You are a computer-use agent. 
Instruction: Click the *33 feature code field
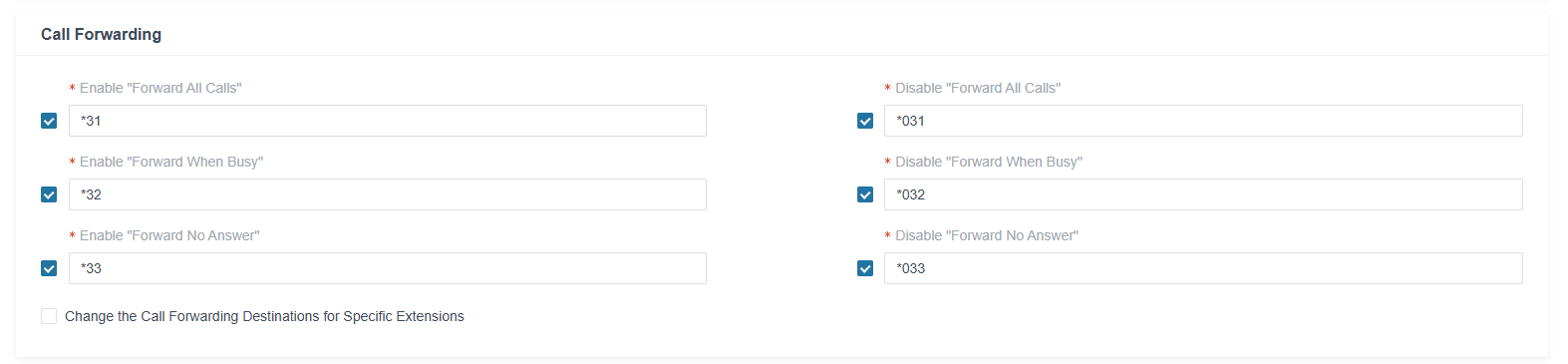pos(388,268)
